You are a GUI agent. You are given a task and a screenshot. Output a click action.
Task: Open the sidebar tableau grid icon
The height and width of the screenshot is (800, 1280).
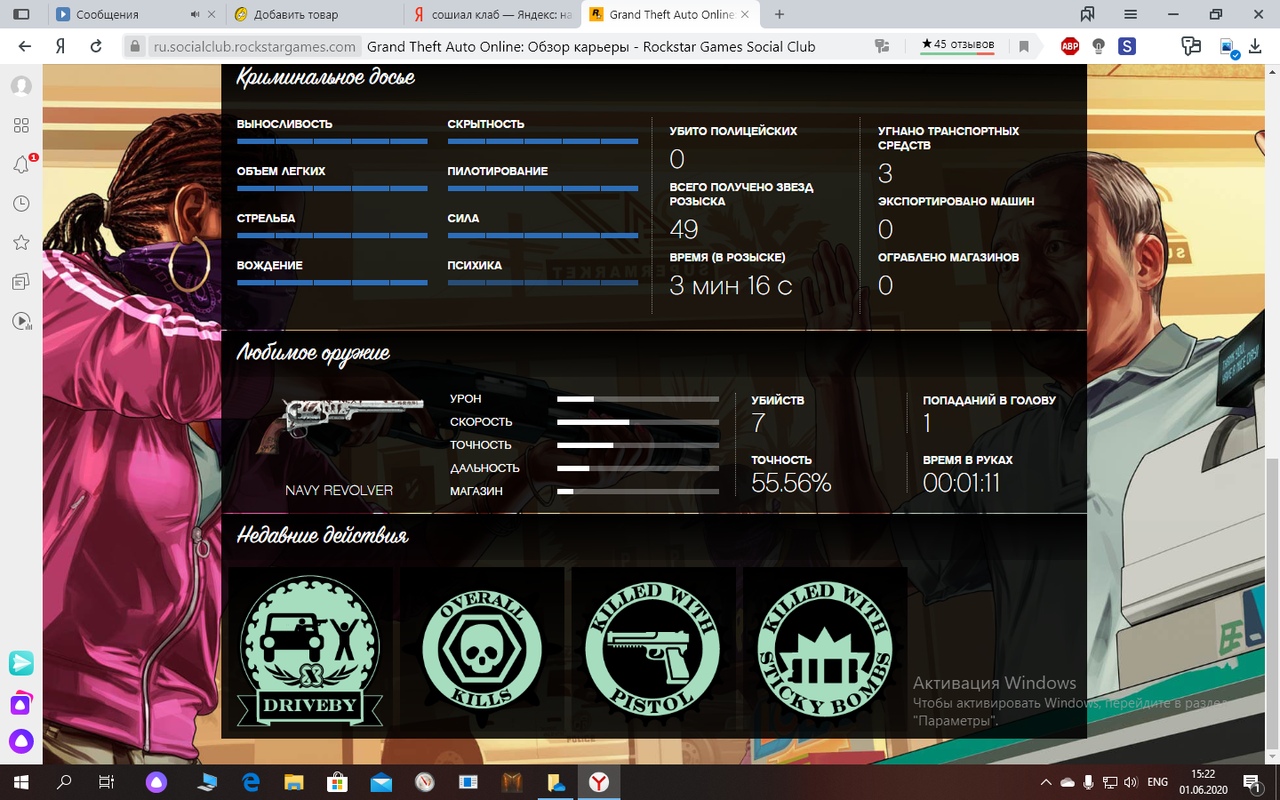[21, 125]
